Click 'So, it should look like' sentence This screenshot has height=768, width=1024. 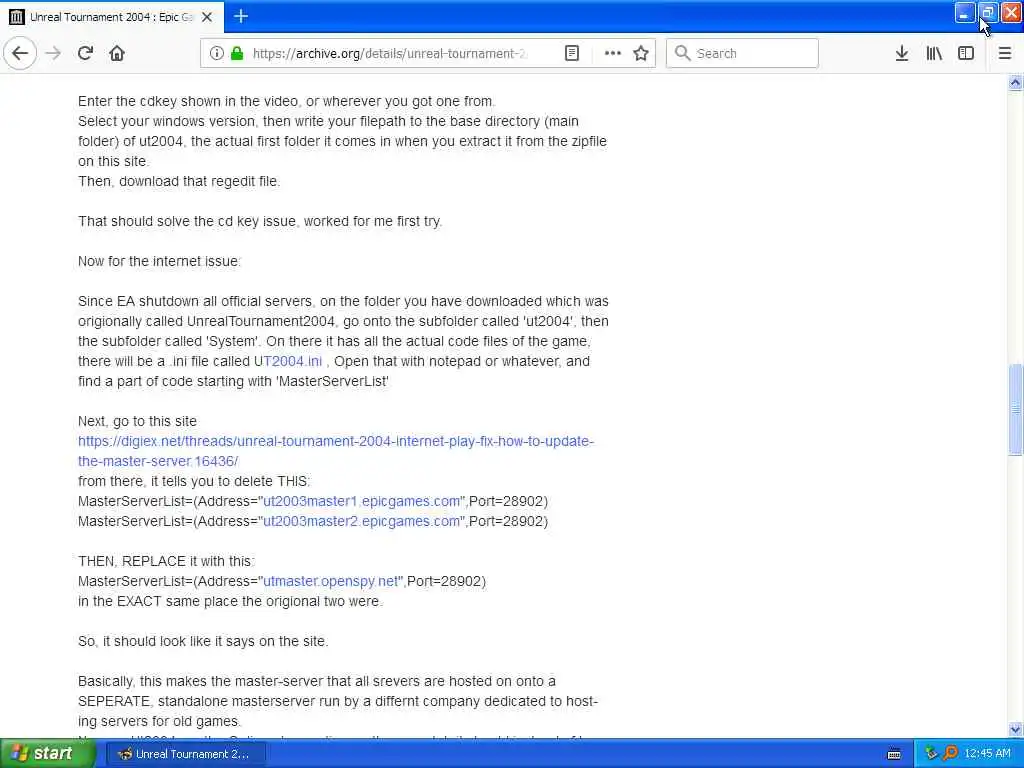203,641
